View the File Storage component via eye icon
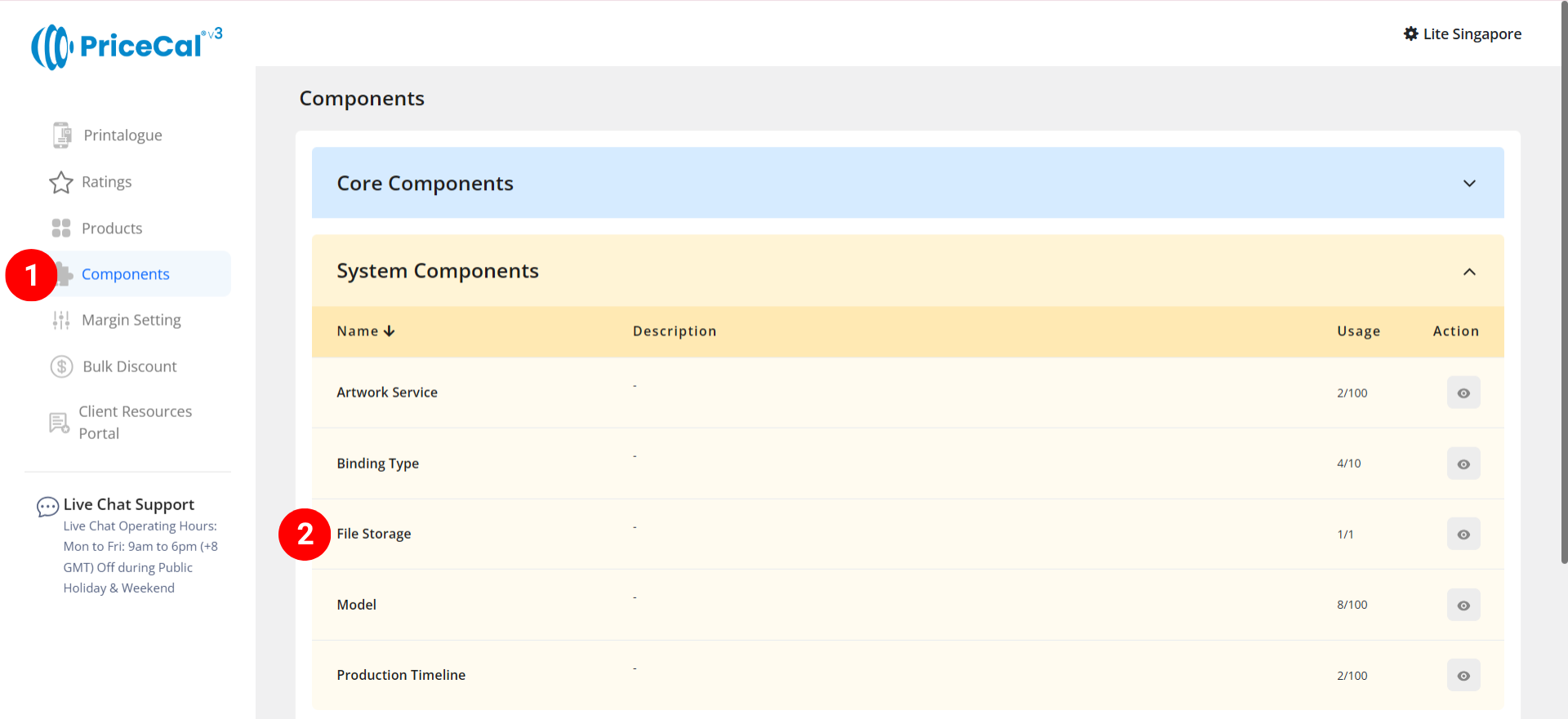Viewport: 1568px width, 719px height. coord(1463,535)
